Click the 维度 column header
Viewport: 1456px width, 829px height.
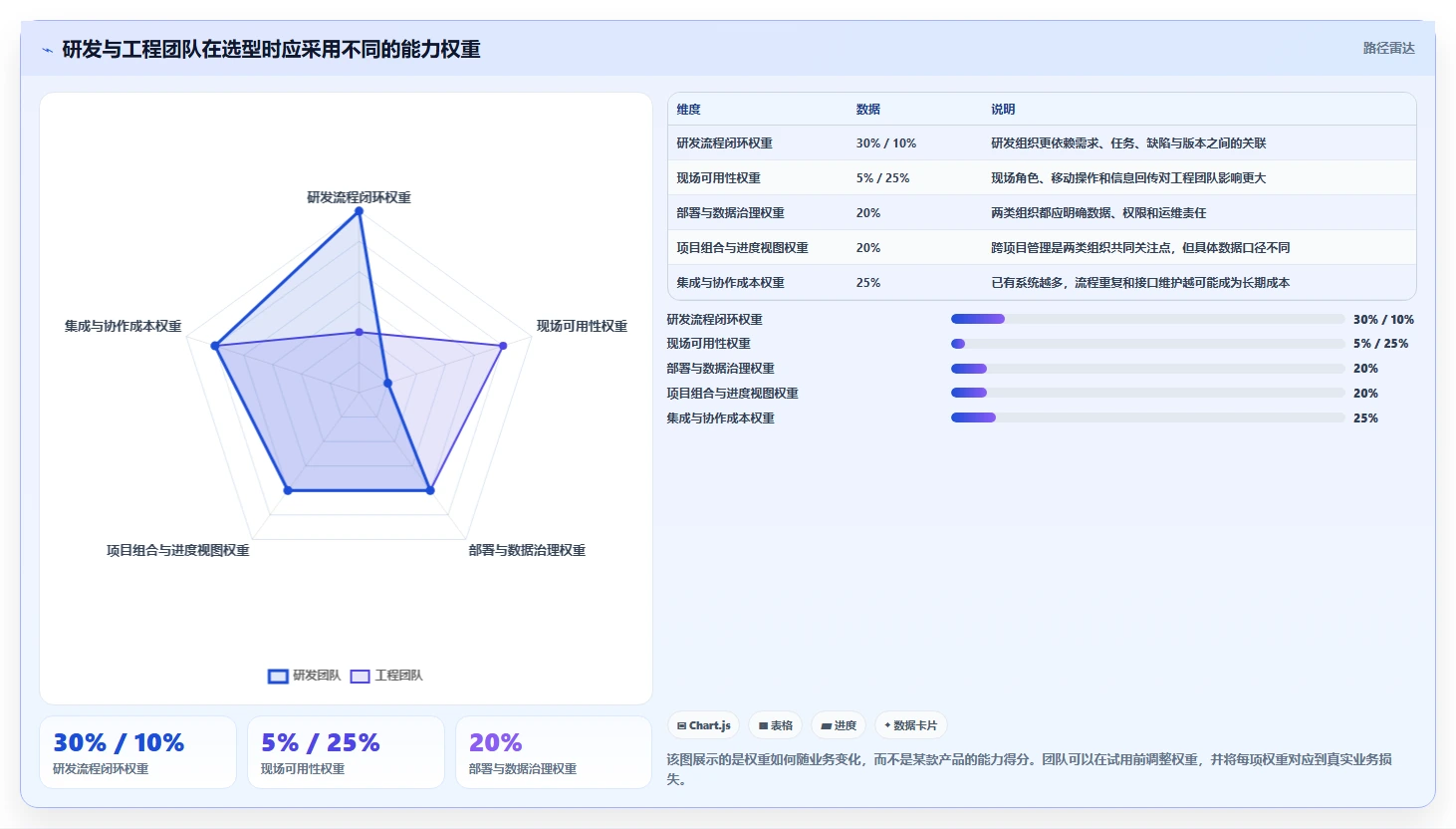tap(689, 110)
